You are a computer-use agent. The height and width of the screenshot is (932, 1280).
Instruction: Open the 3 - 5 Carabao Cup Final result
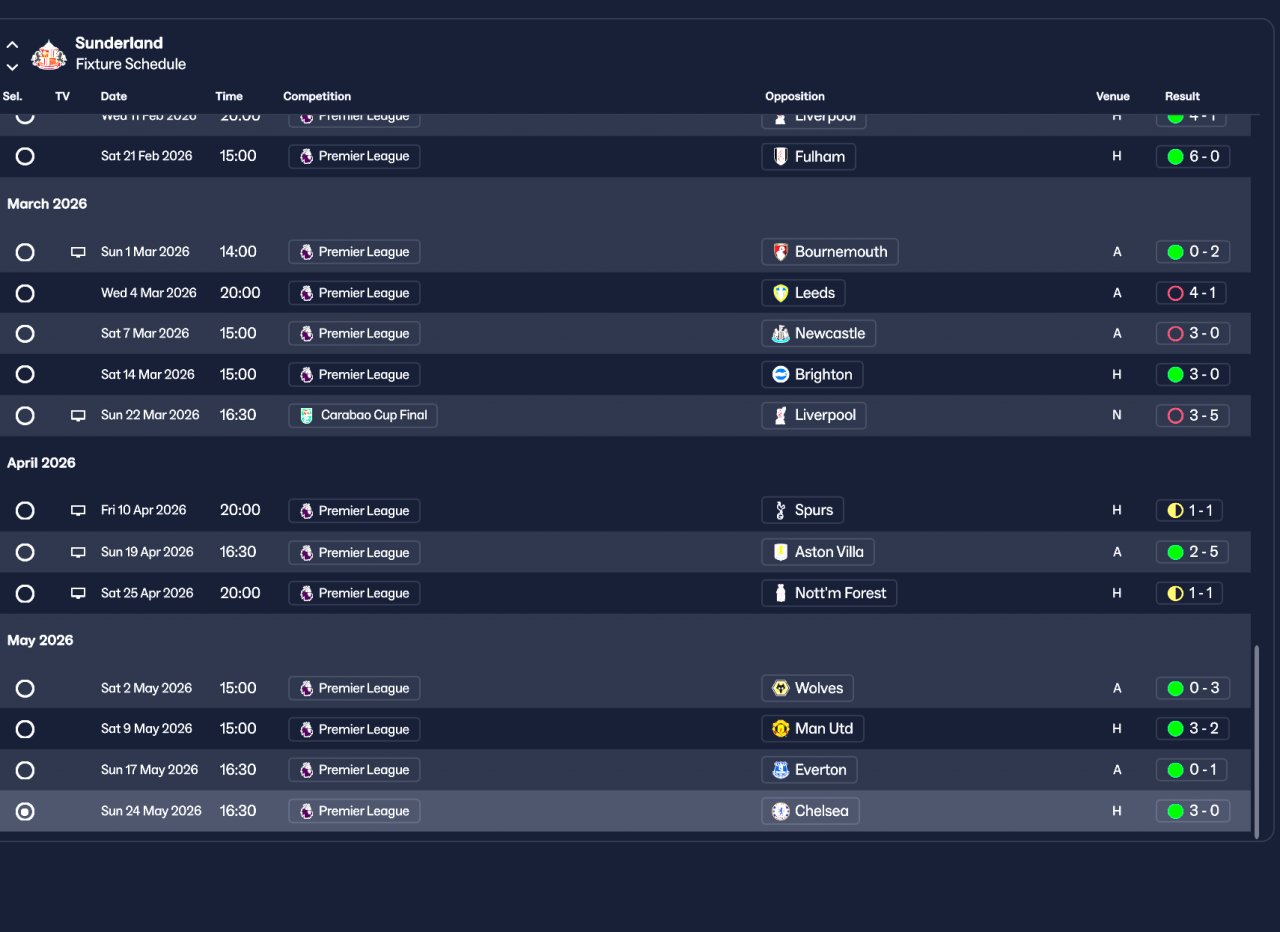point(1193,415)
